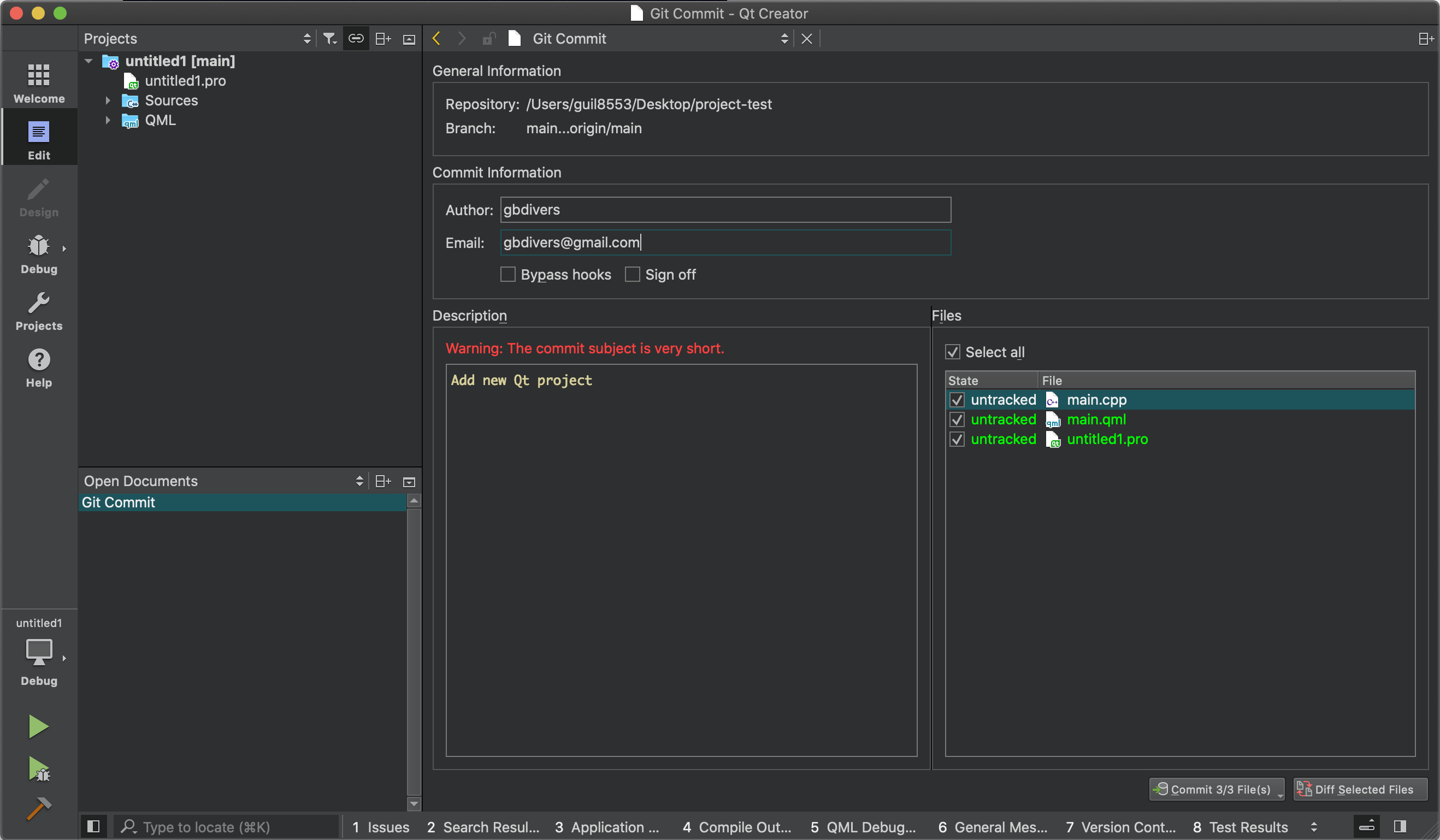Click the State column header
Viewport: 1440px width, 840px height.
click(991, 381)
